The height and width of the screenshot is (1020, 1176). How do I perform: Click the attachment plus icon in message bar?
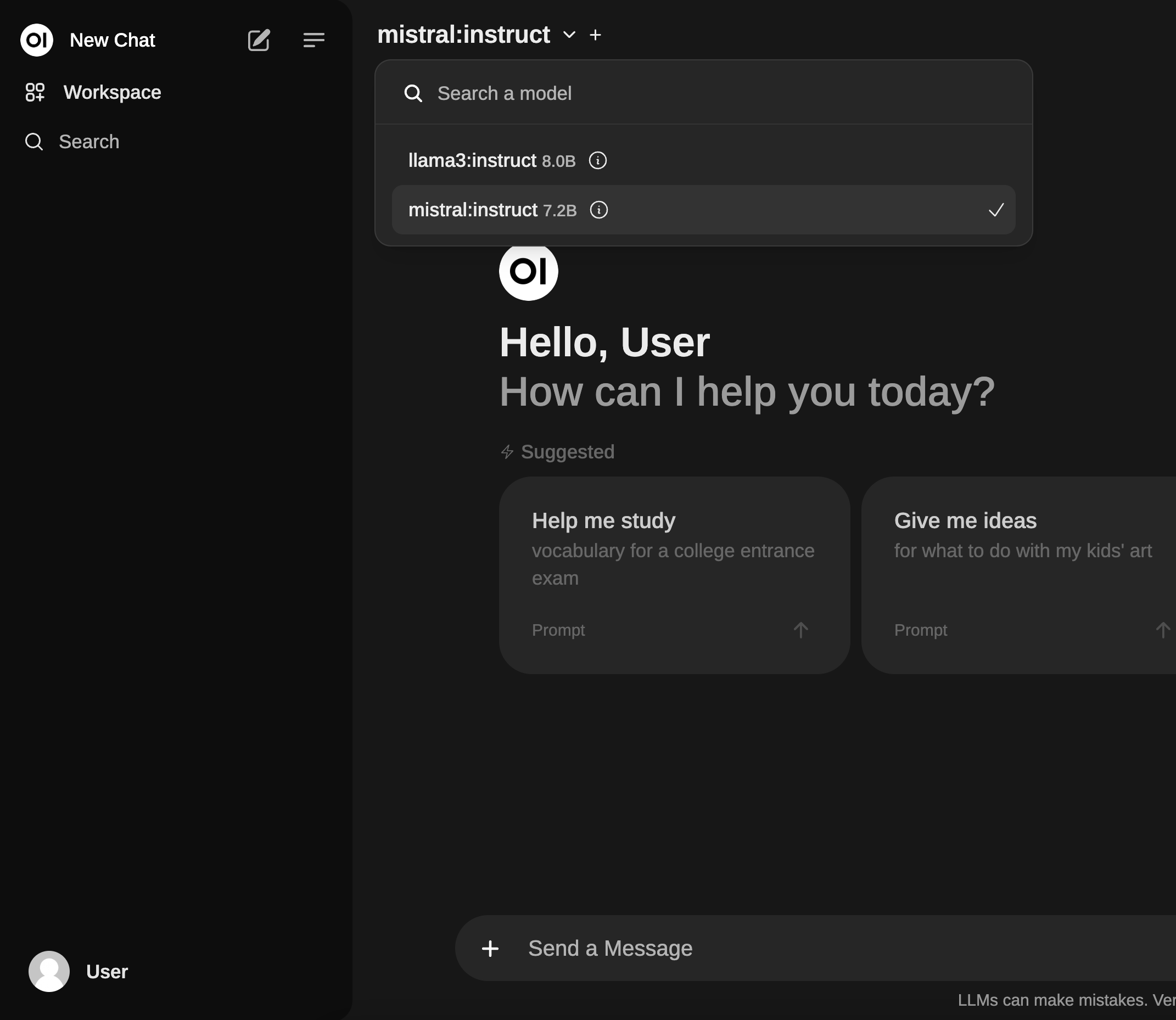490,948
